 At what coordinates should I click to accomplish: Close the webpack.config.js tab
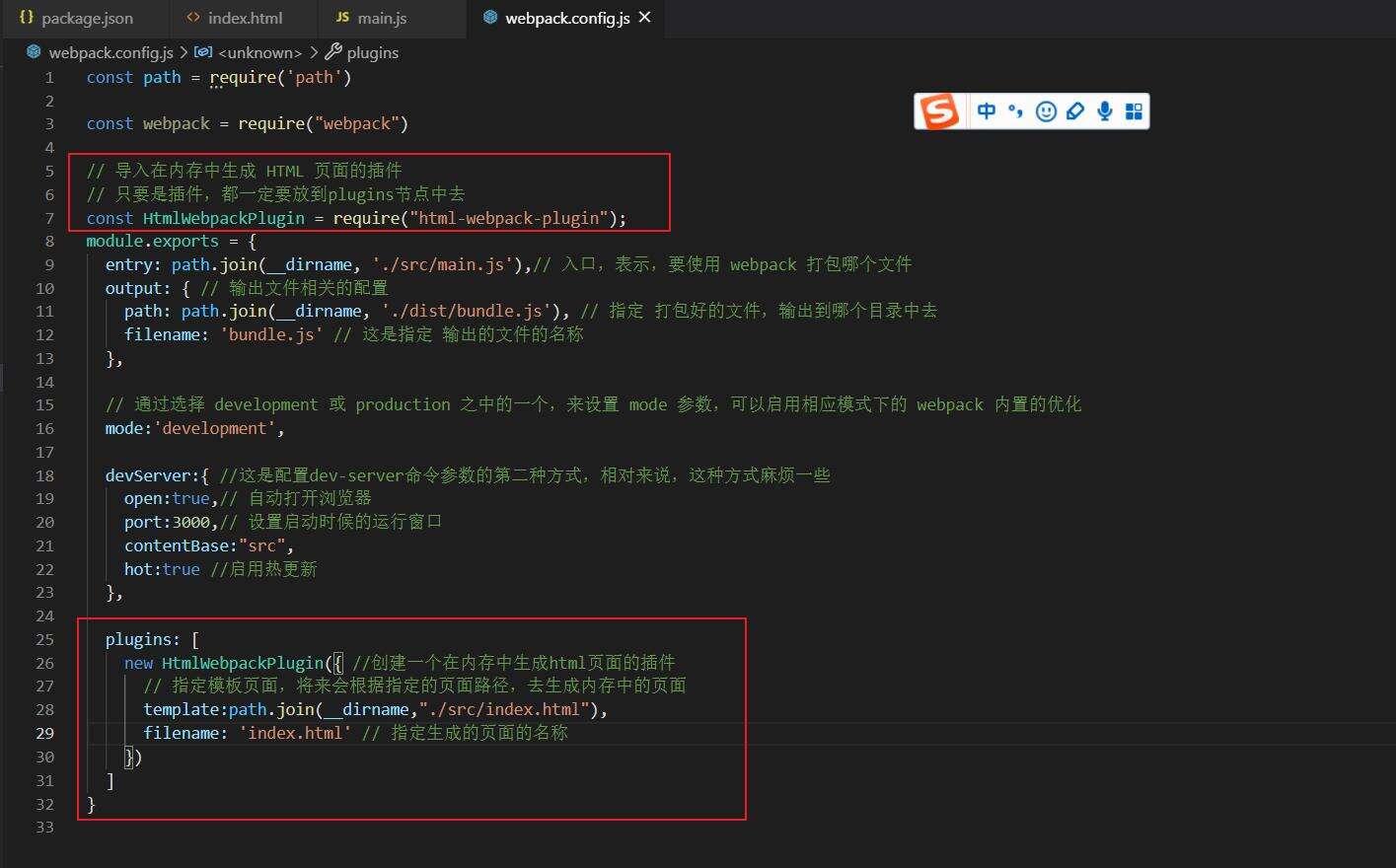click(645, 18)
